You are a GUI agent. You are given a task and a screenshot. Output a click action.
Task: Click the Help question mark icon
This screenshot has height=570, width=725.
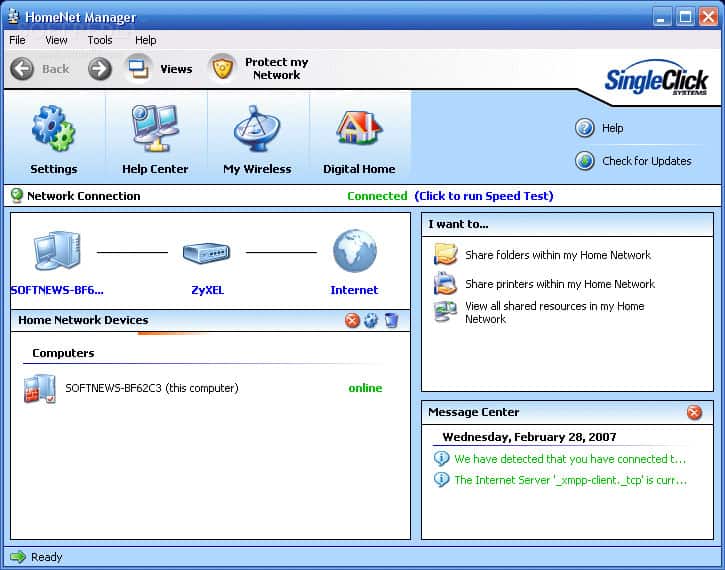584,128
